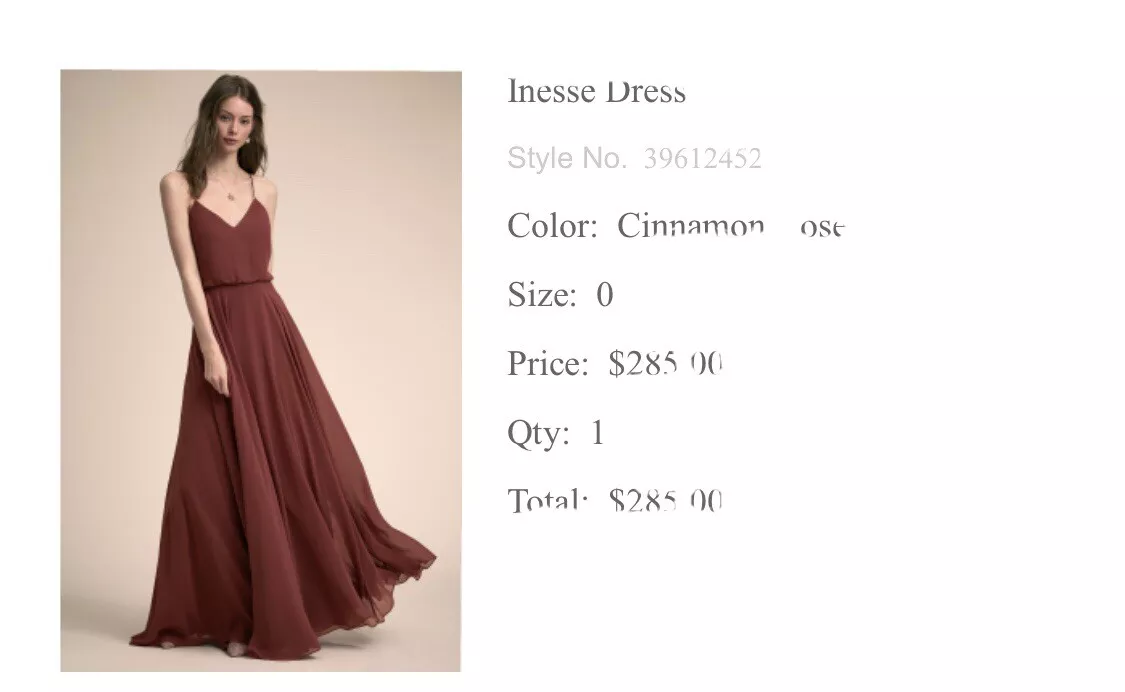The height and width of the screenshot is (692, 1125).
Task: Select the size value 0
Action: (x=605, y=294)
